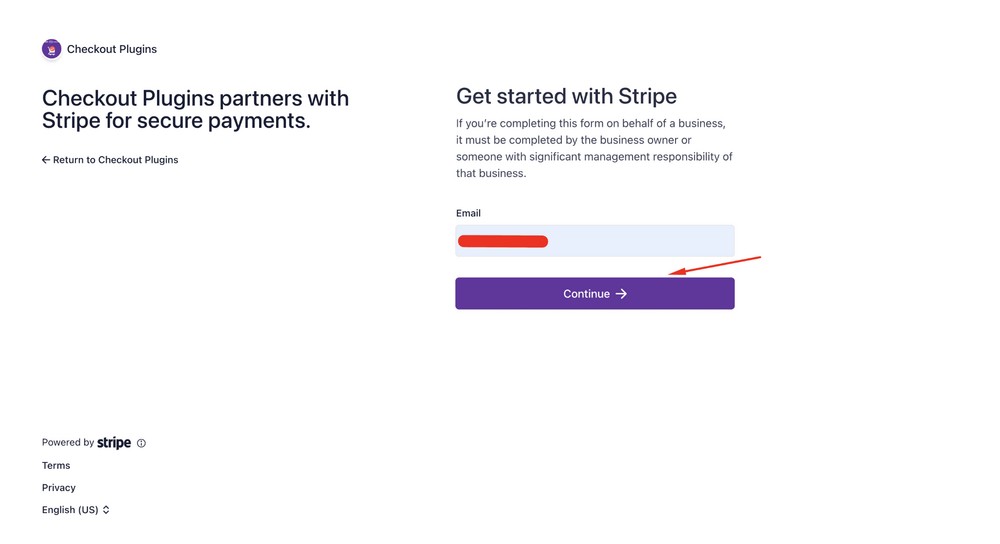The width and height of the screenshot is (1000, 544).
Task: Click the 'partners with Stripe for secure payments' headline
Action: [195, 109]
